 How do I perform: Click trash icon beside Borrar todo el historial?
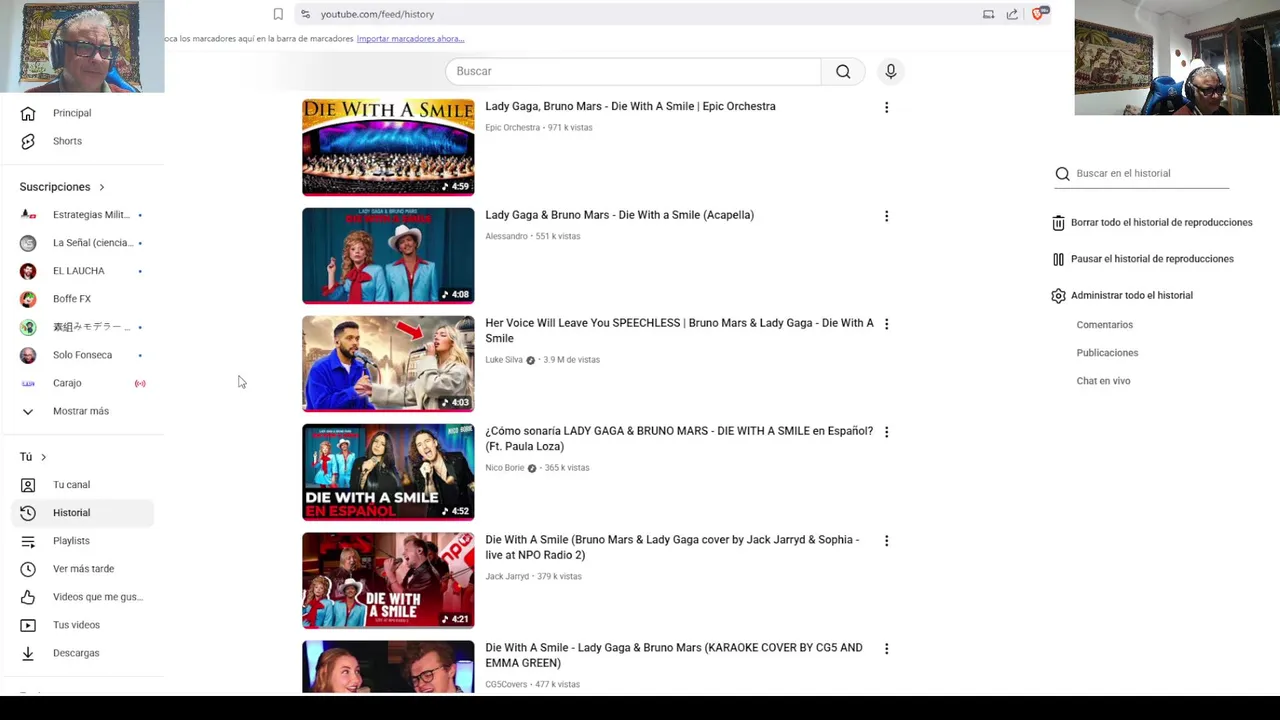(x=1058, y=223)
